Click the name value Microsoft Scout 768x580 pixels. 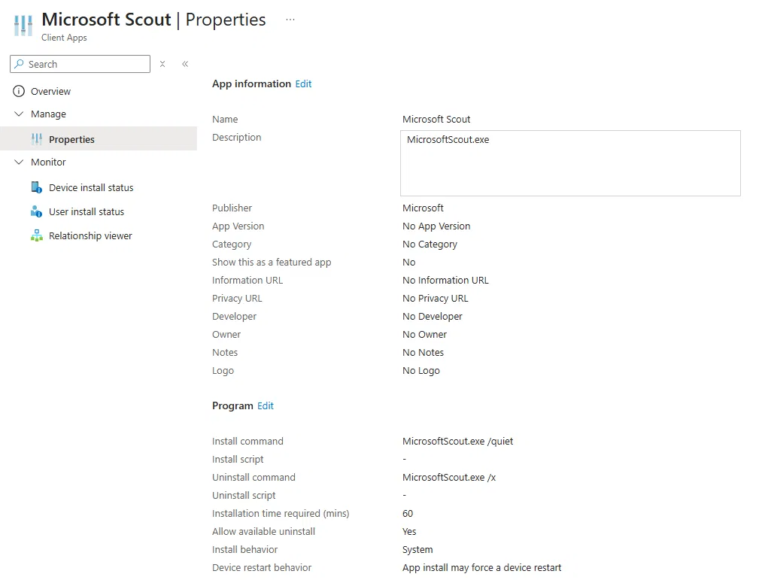click(436, 119)
